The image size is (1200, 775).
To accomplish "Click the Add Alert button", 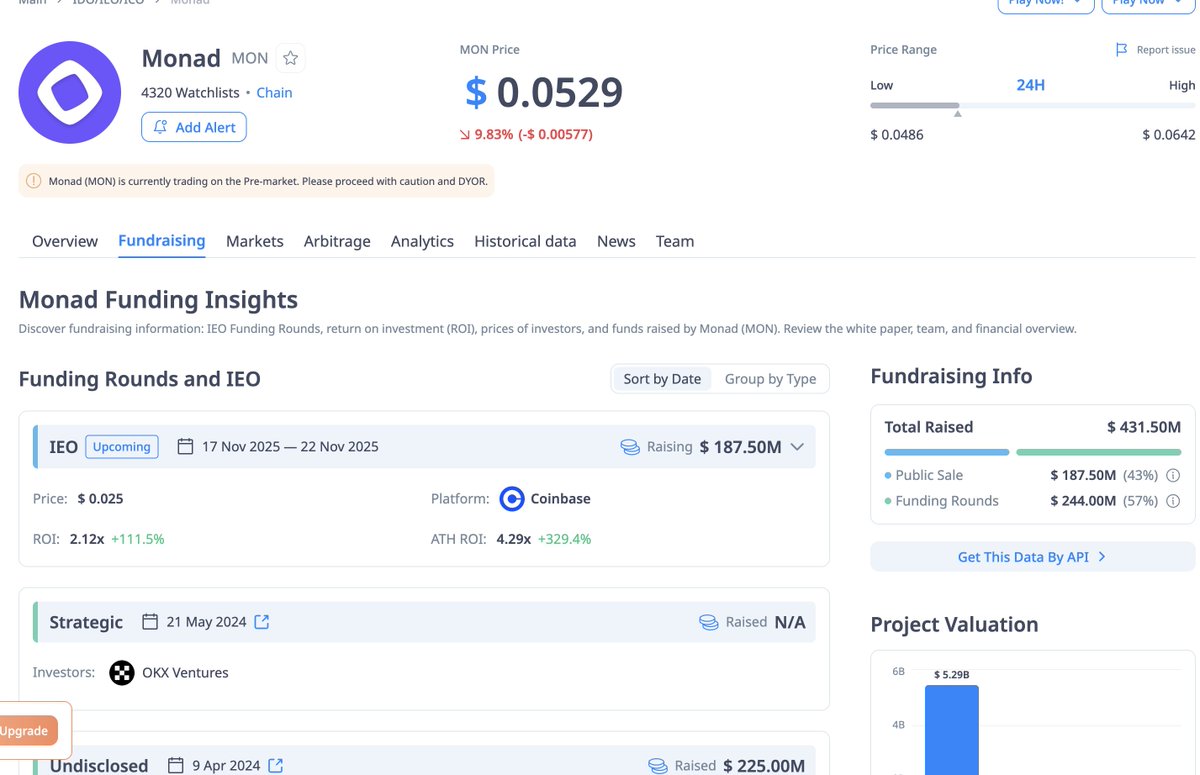I will click(194, 127).
